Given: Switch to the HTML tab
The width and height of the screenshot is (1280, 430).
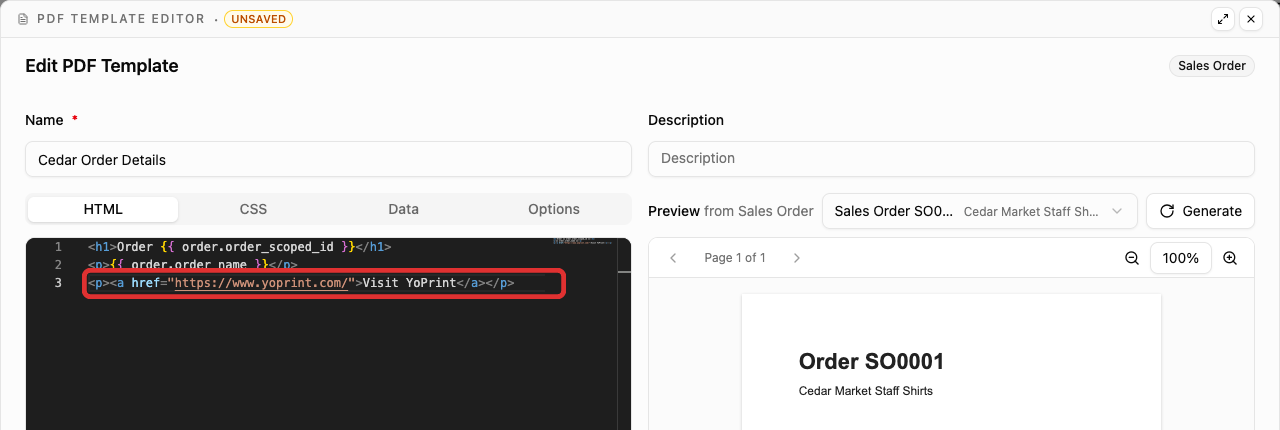Looking at the screenshot, I should point(103,209).
